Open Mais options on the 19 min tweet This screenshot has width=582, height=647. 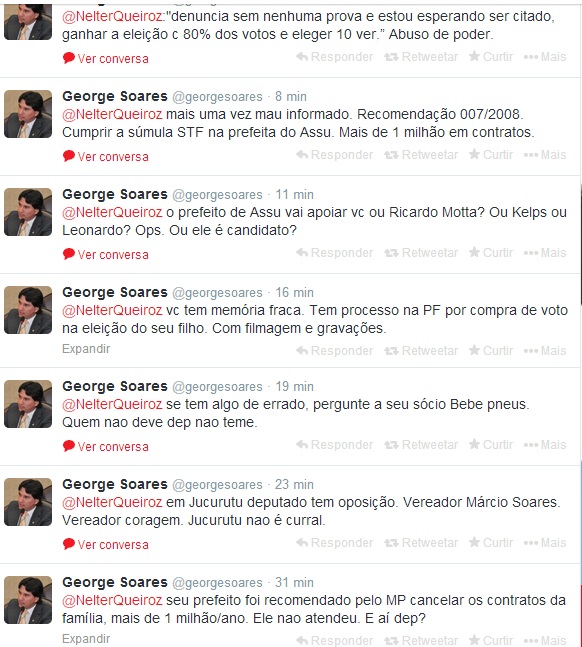point(545,444)
